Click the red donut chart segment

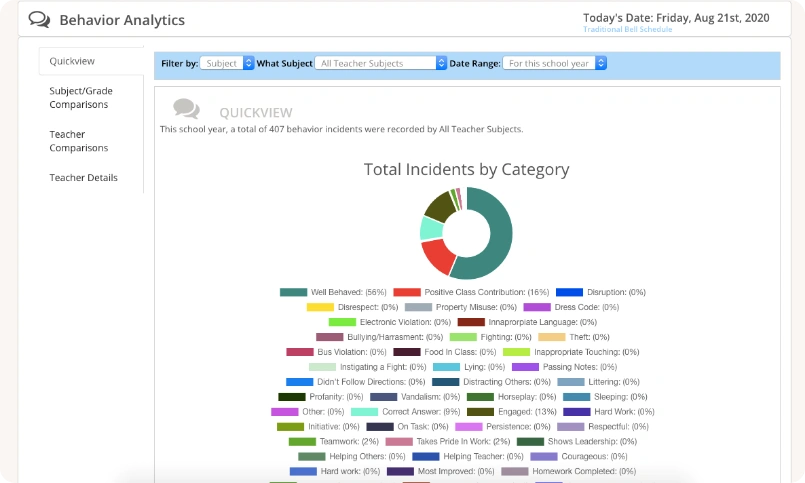point(437,256)
